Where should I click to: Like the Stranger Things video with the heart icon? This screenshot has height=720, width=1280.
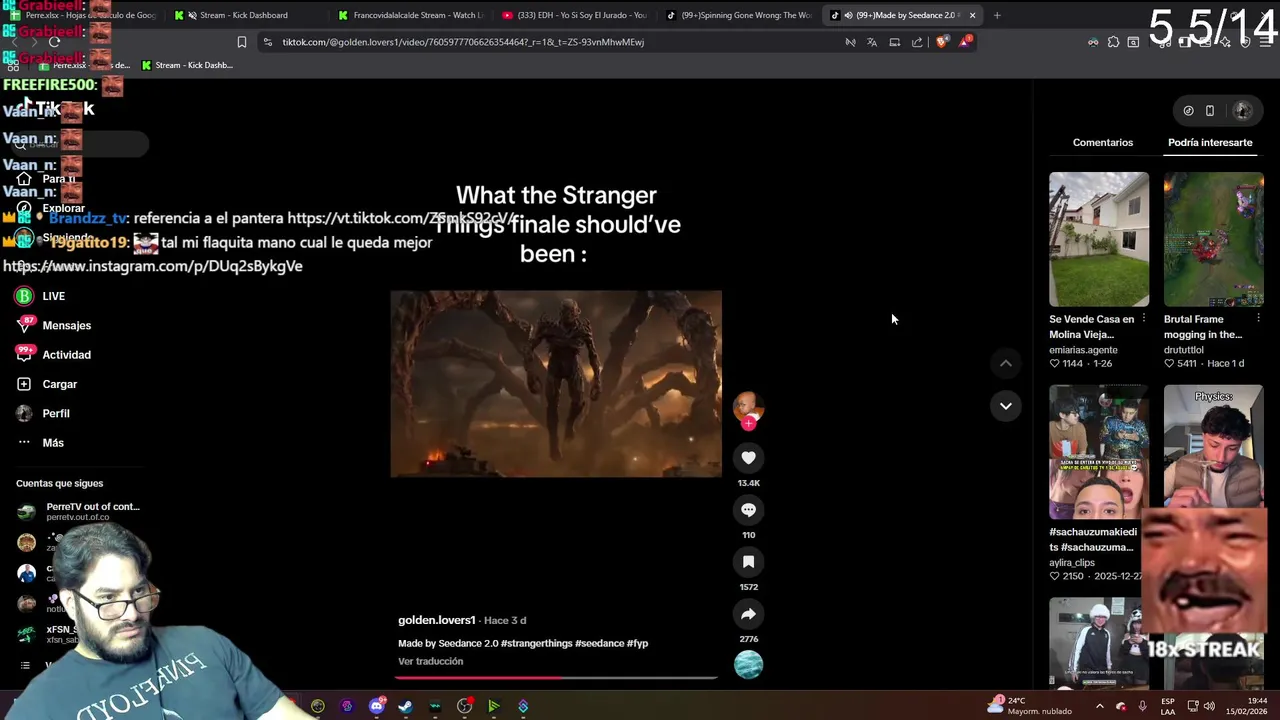point(748,457)
